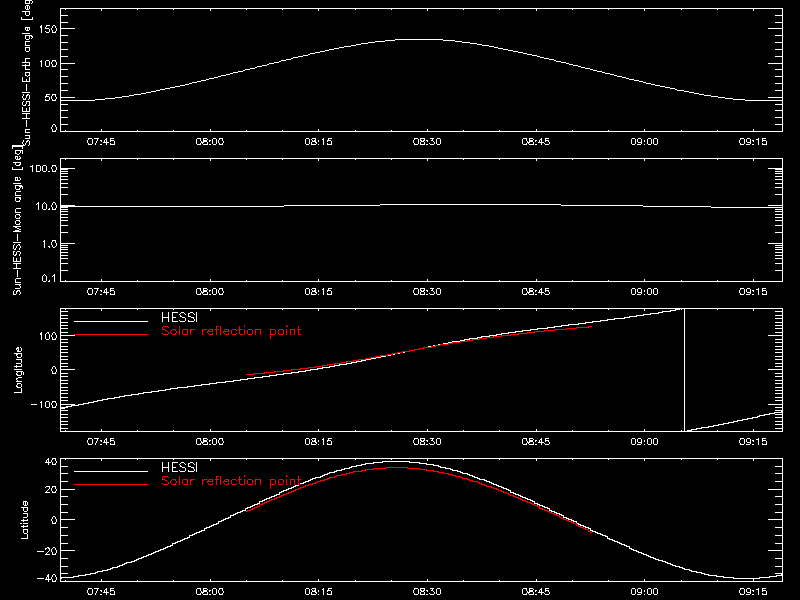The height and width of the screenshot is (600, 800).
Task: Select the 40 tick on Latitude axis
Action: pos(51,462)
